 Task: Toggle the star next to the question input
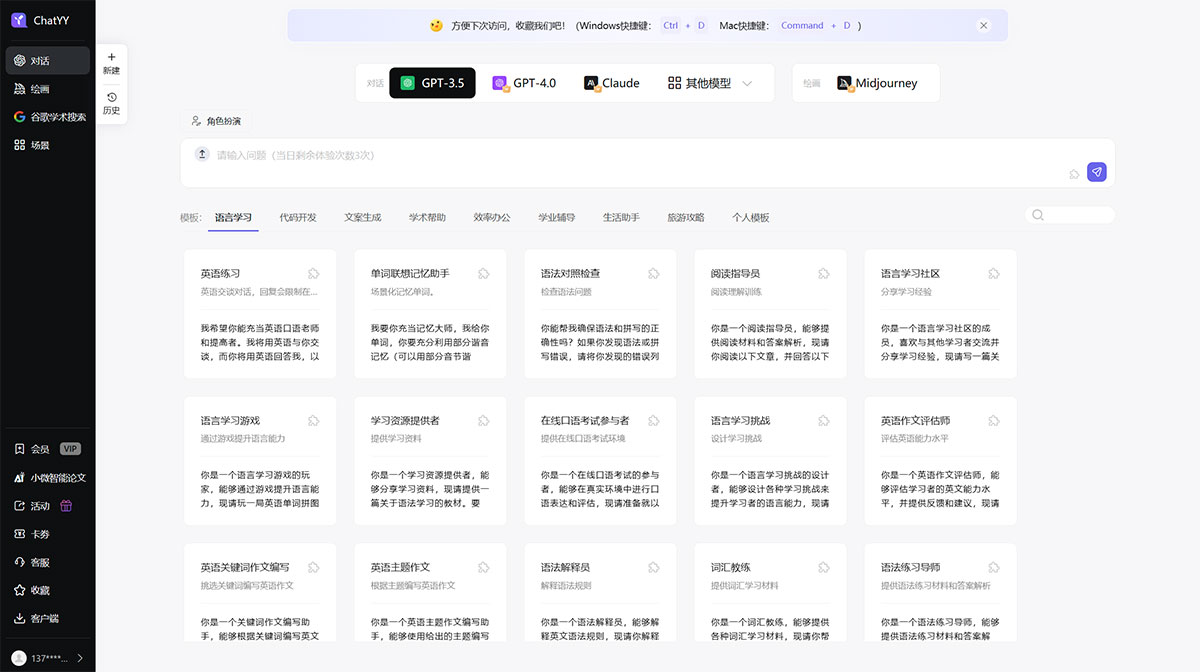coord(1072,172)
